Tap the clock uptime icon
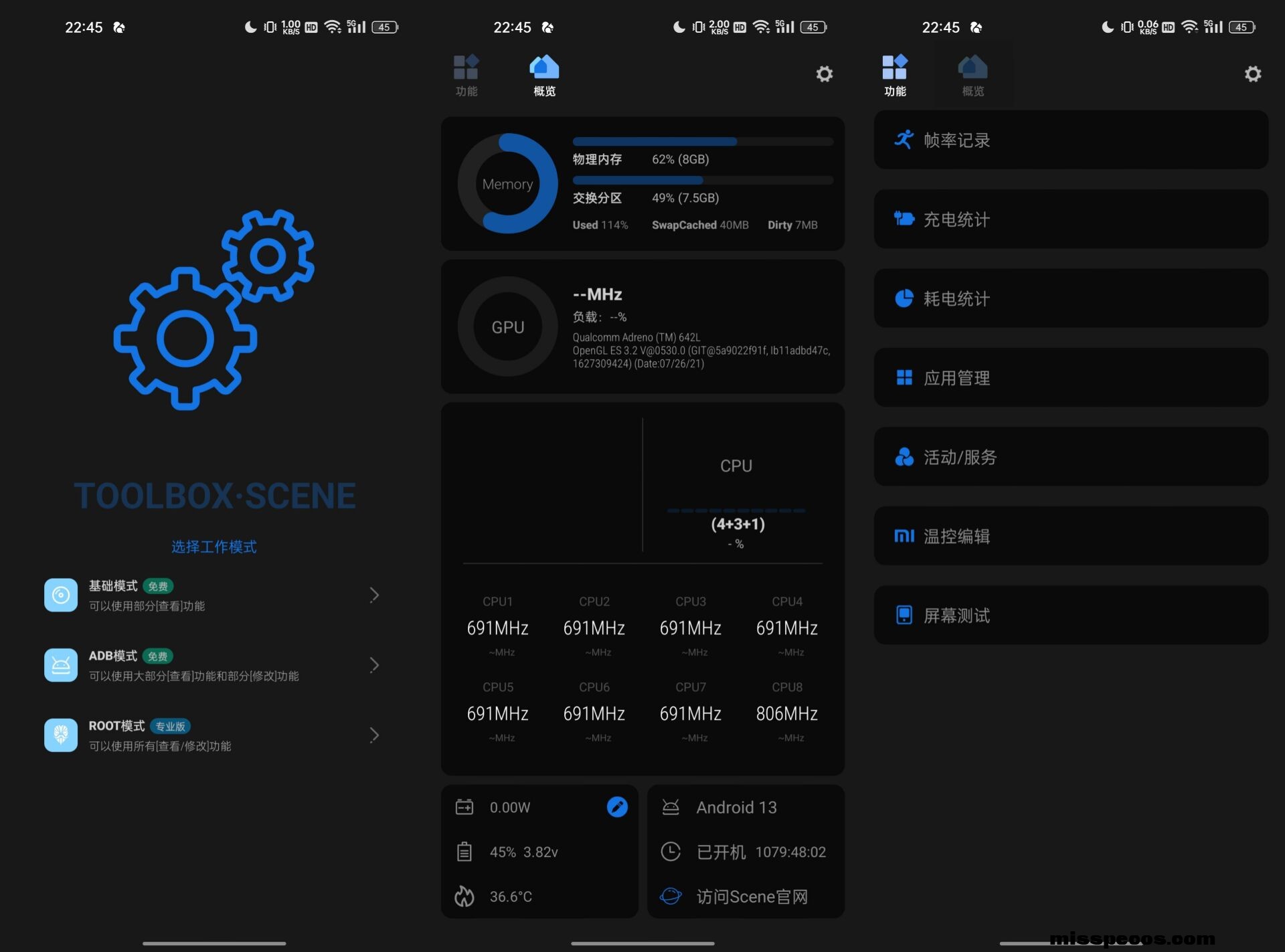1285x952 pixels. 671,852
